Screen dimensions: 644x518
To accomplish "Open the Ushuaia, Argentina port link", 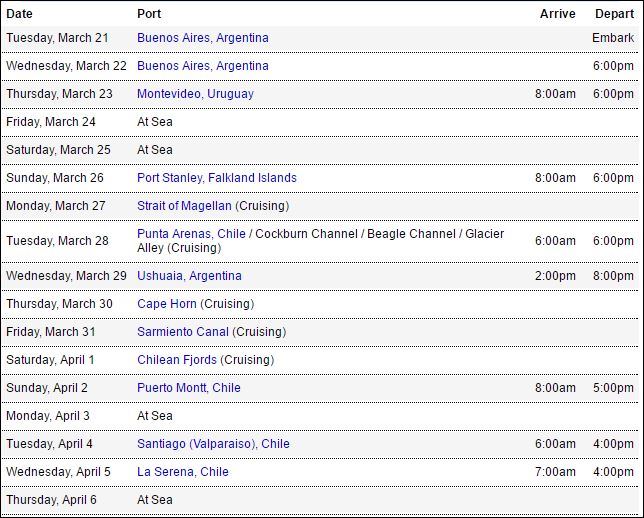I will click(189, 276).
